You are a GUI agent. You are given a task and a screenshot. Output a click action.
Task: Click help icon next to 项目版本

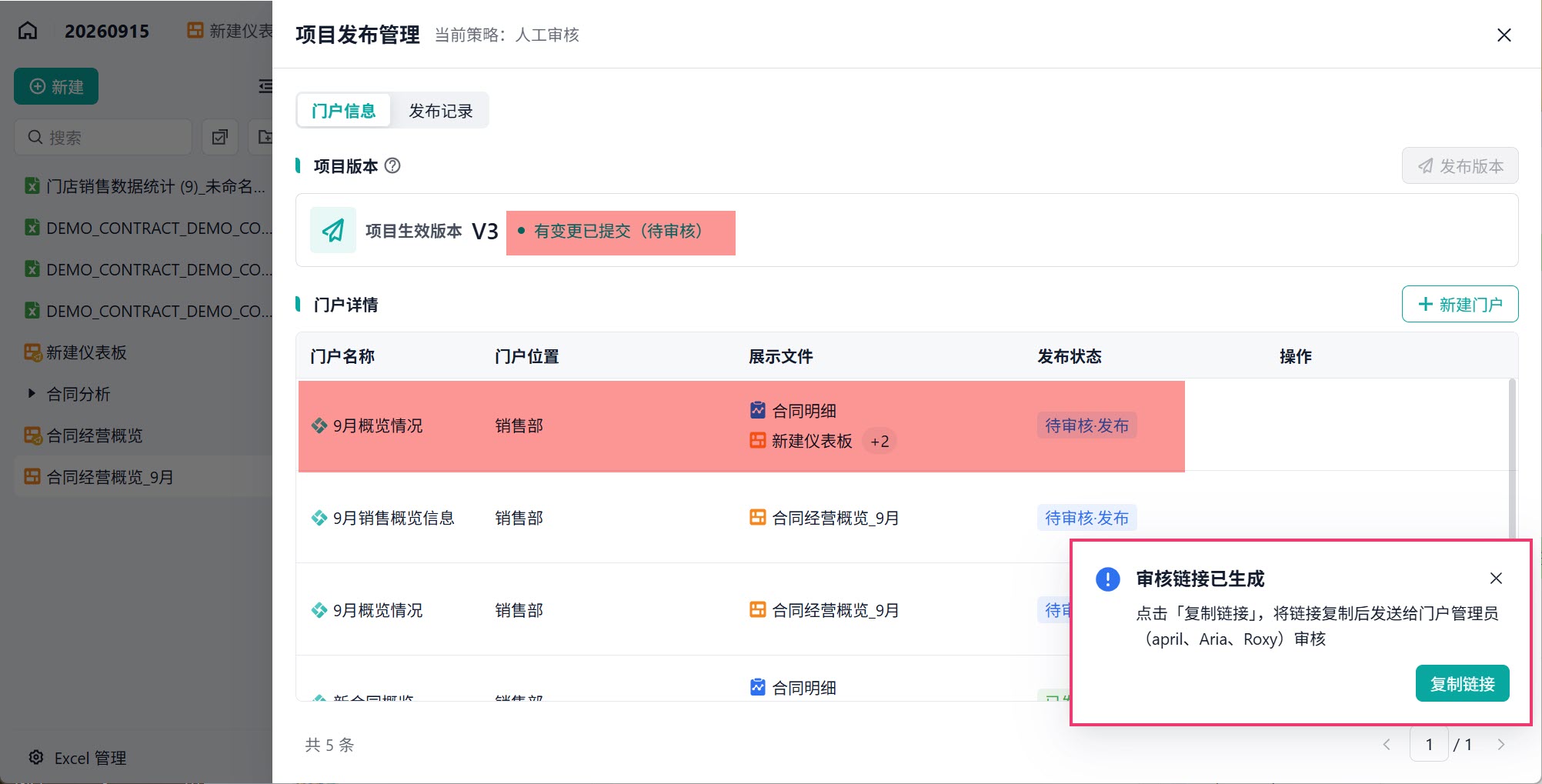click(x=392, y=165)
